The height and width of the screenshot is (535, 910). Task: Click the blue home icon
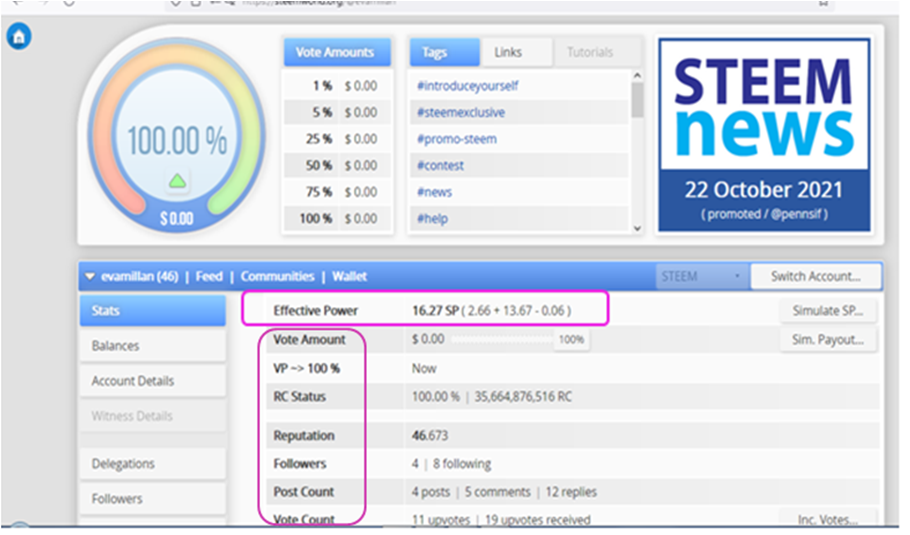[x=19, y=37]
